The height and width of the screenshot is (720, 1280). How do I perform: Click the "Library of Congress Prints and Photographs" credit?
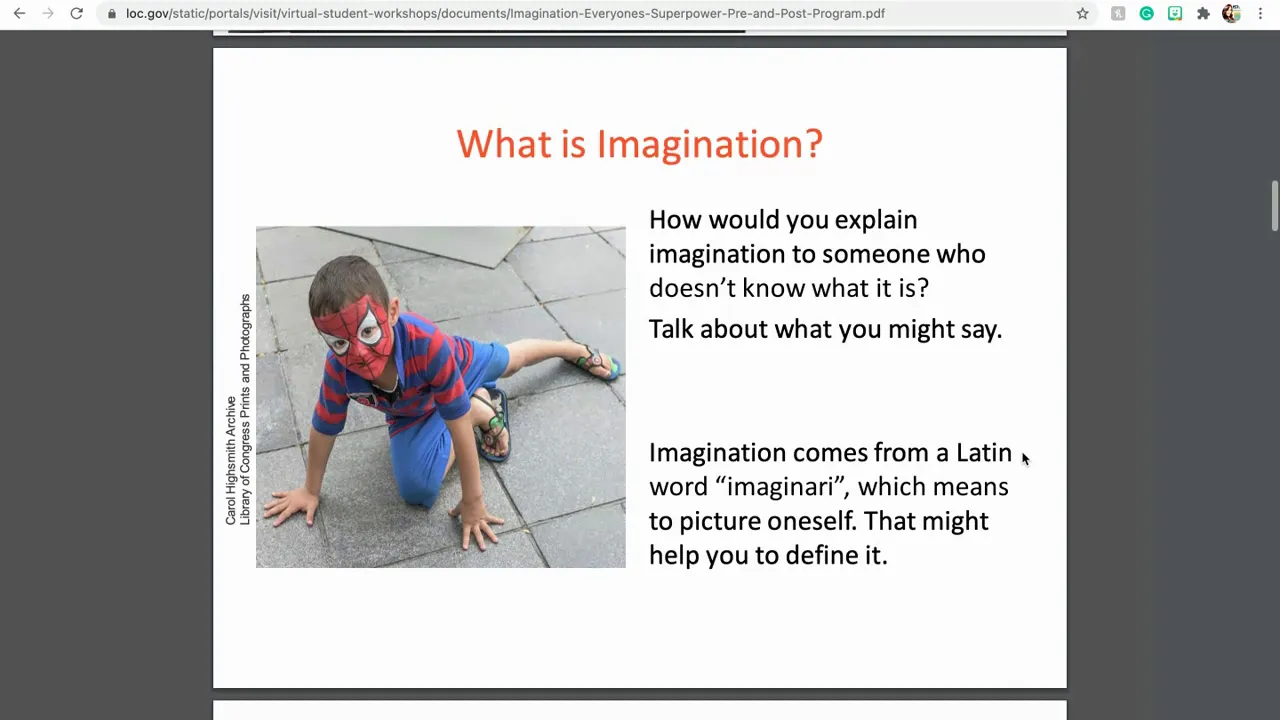(245, 410)
